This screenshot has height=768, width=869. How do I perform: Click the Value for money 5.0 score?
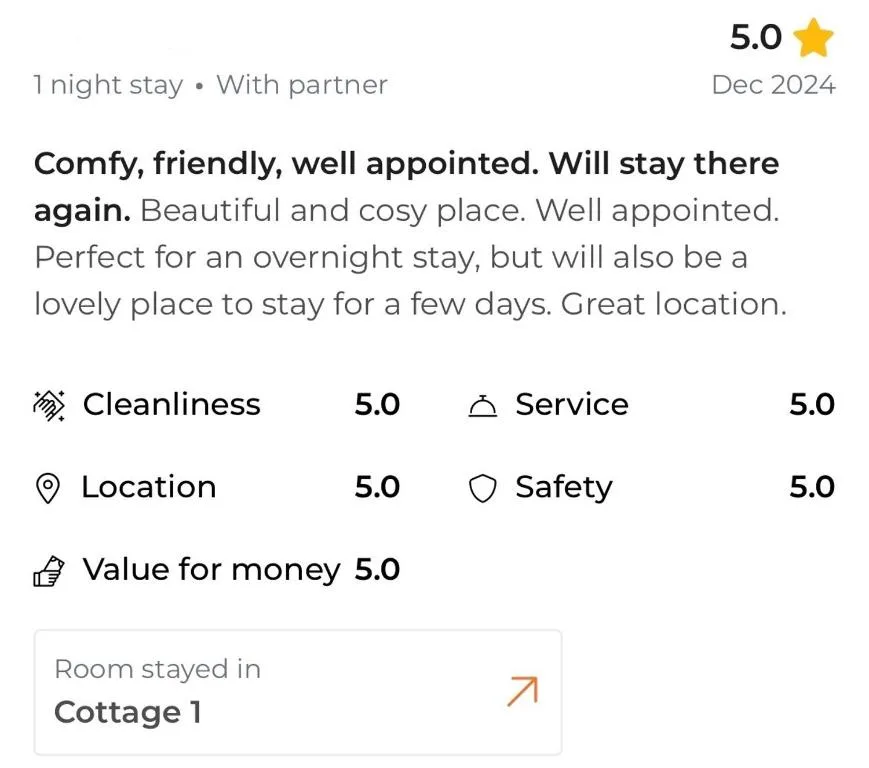(377, 570)
